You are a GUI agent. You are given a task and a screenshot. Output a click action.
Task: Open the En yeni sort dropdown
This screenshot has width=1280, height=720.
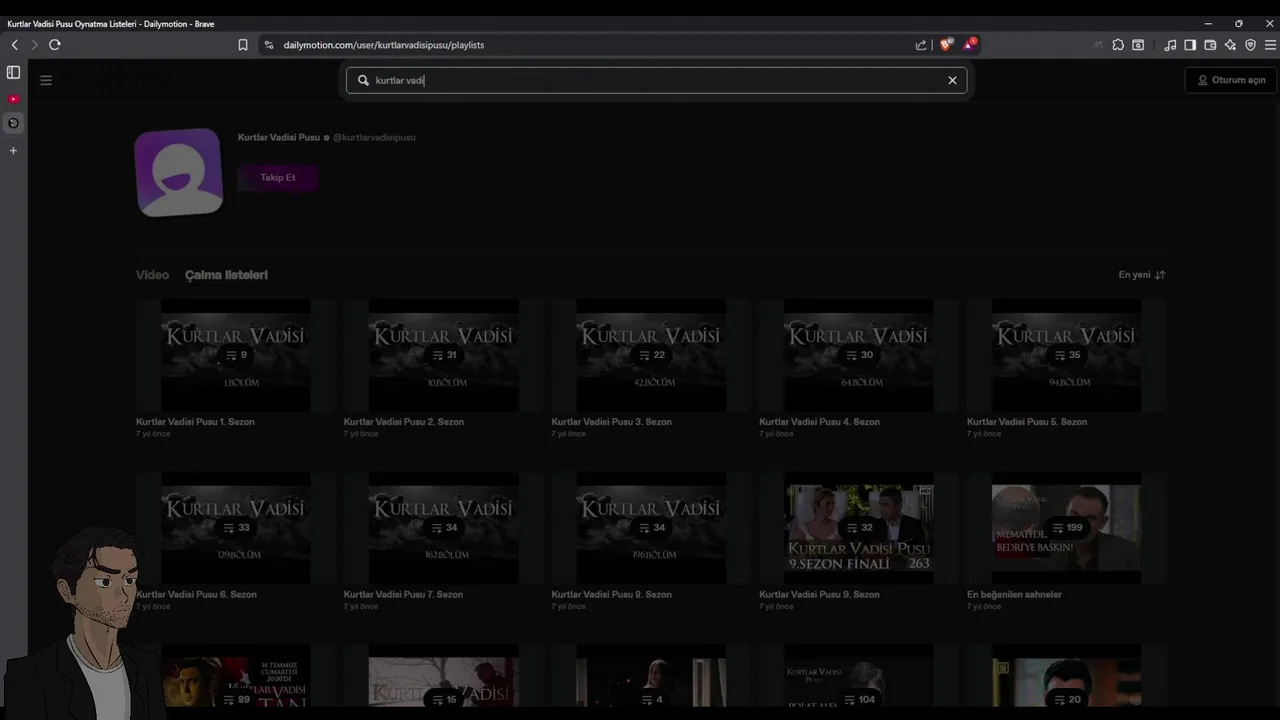pyautogui.click(x=1142, y=275)
